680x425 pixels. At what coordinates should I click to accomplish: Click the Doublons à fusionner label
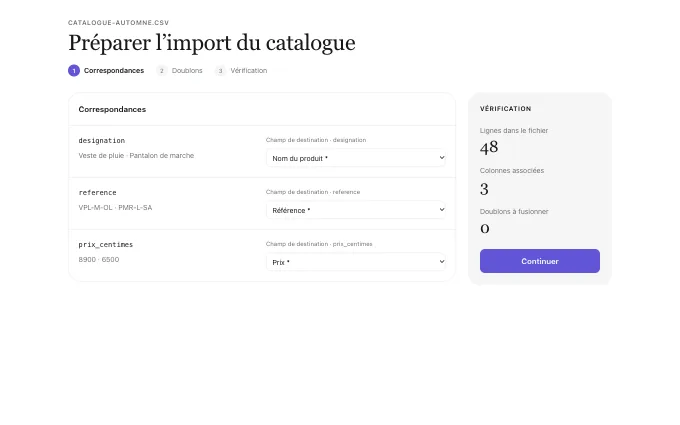(x=513, y=211)
